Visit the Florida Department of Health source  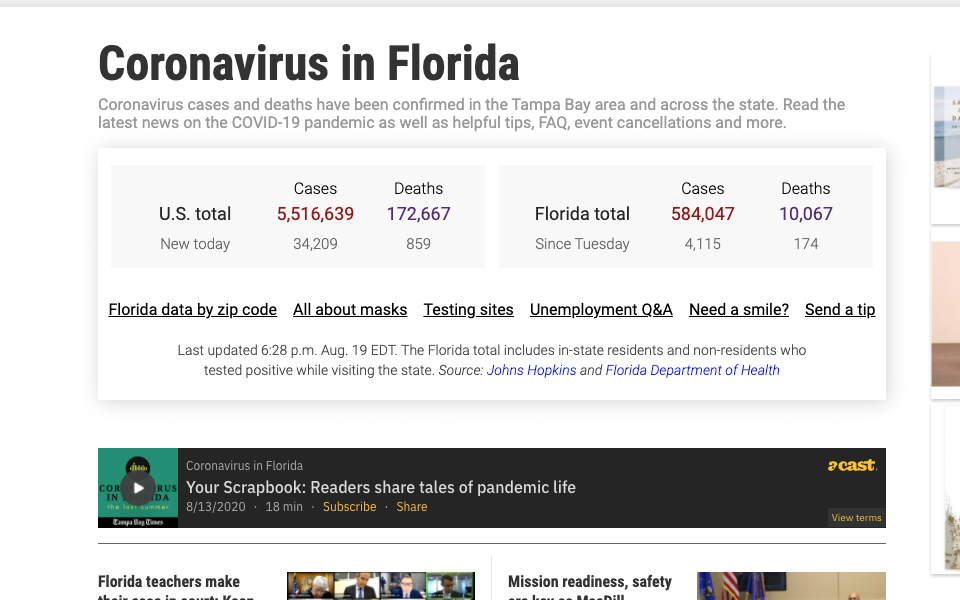692,369
